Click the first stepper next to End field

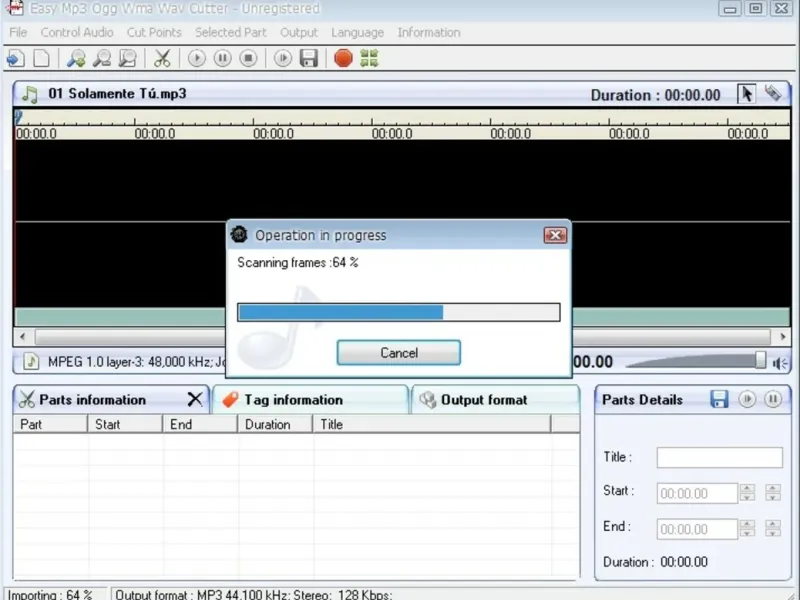pyautogui.click(x=747, y=529)
